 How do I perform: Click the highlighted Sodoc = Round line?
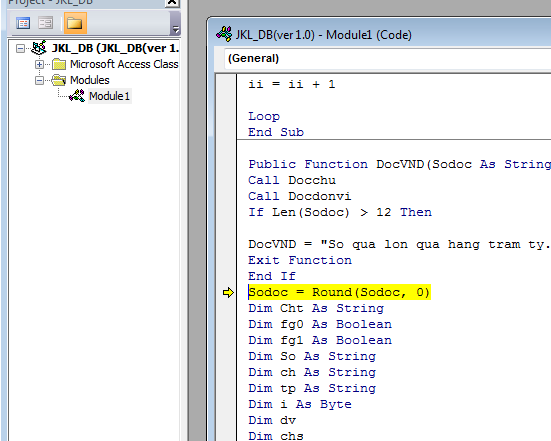(339, 292)
